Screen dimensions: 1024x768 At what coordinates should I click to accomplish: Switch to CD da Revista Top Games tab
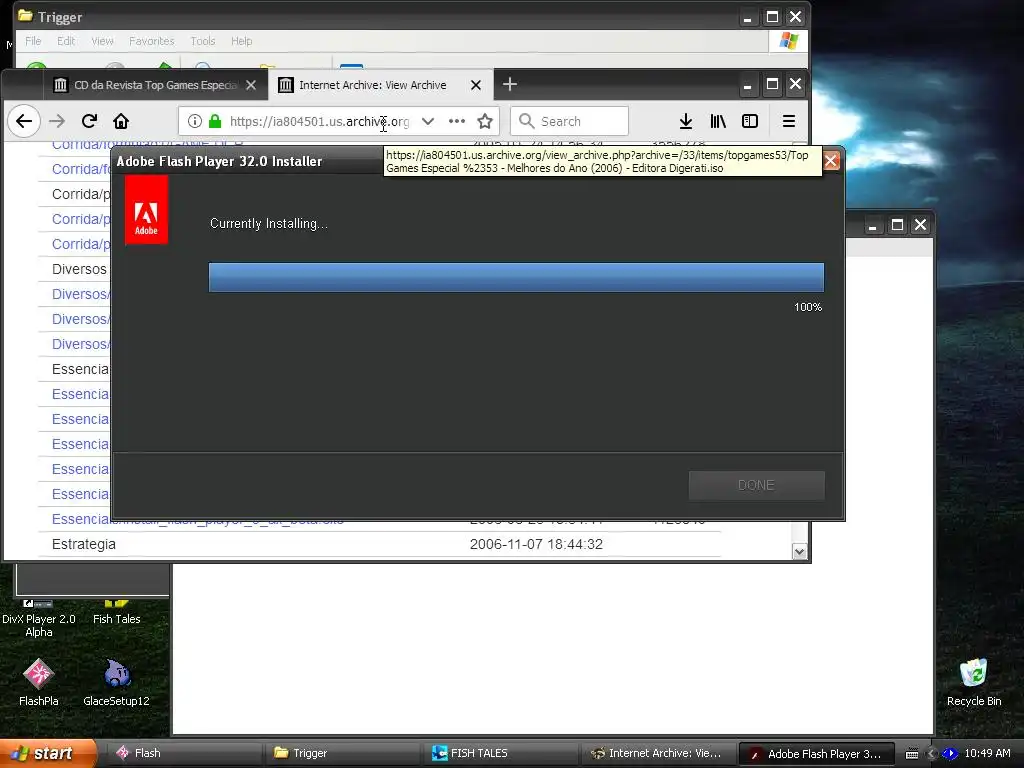pyautogui.click(x=155, y=85)
